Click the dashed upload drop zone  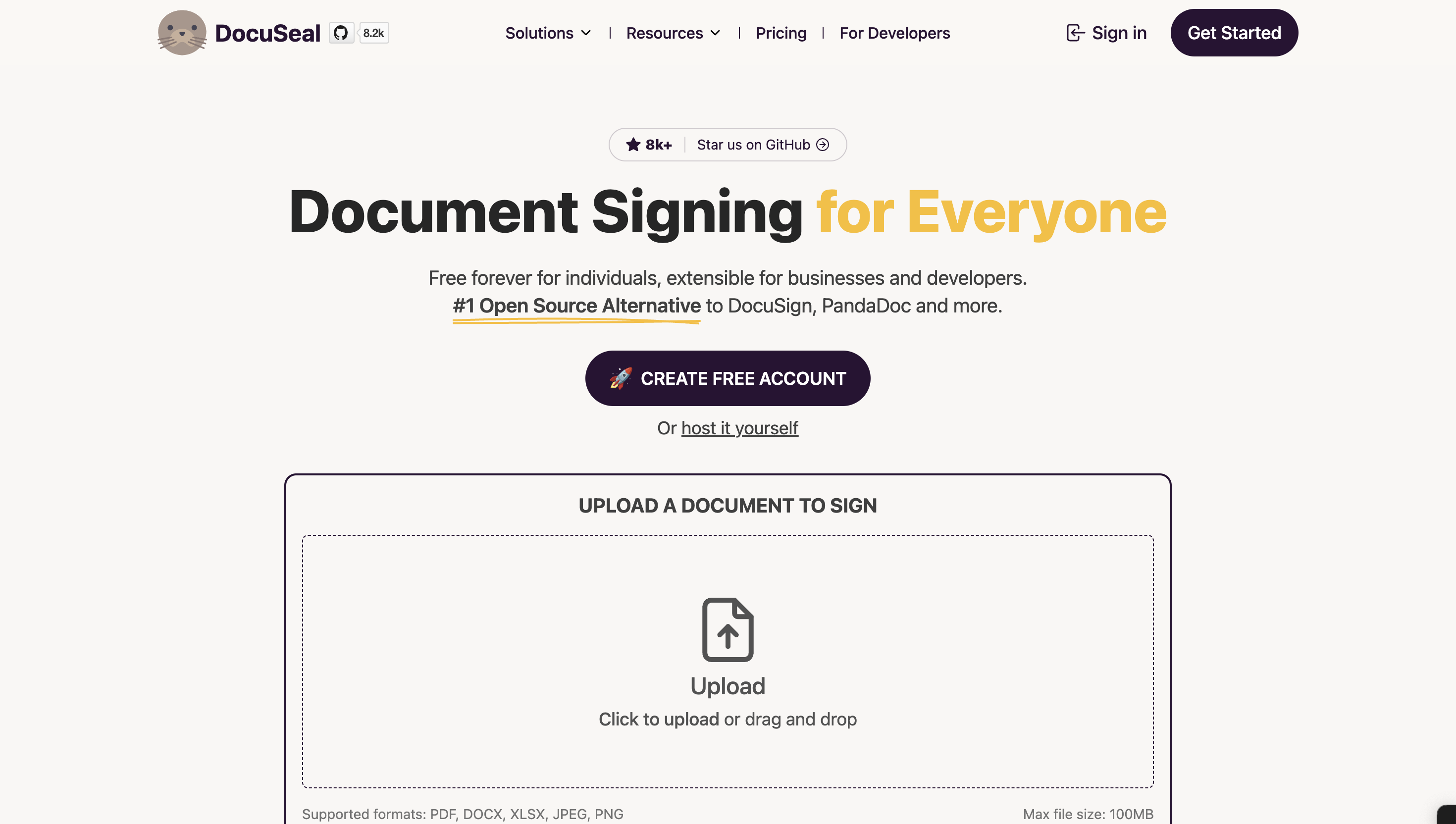(x=728, y=661)
